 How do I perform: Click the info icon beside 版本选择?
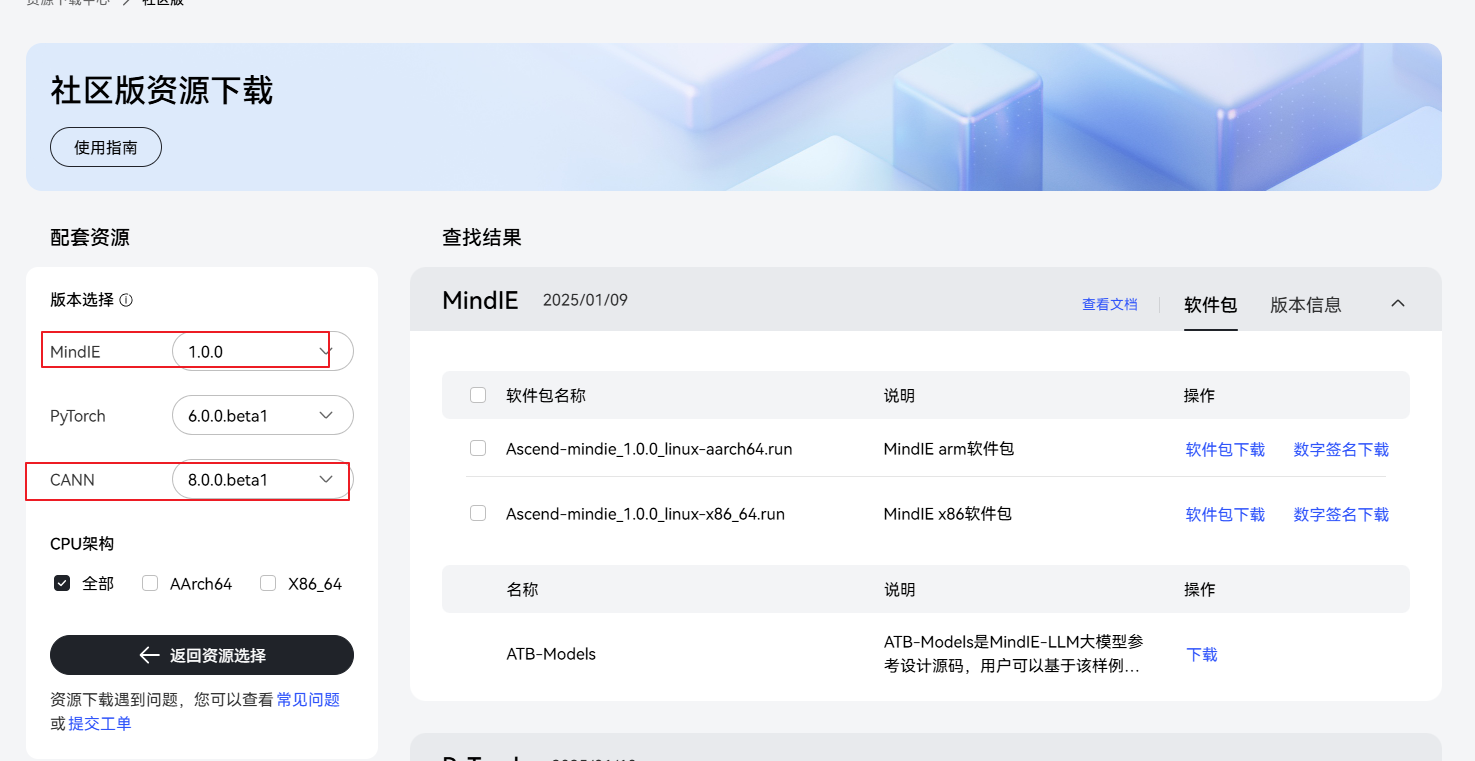[x=126, y=300]
